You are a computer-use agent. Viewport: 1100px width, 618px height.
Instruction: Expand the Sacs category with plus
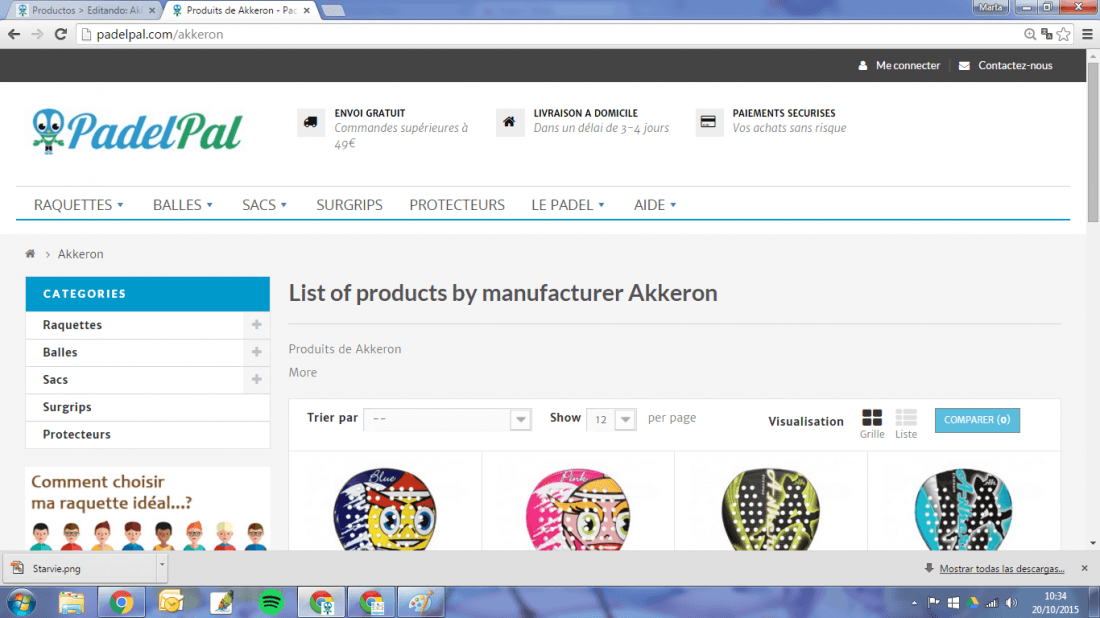(256, 379)
